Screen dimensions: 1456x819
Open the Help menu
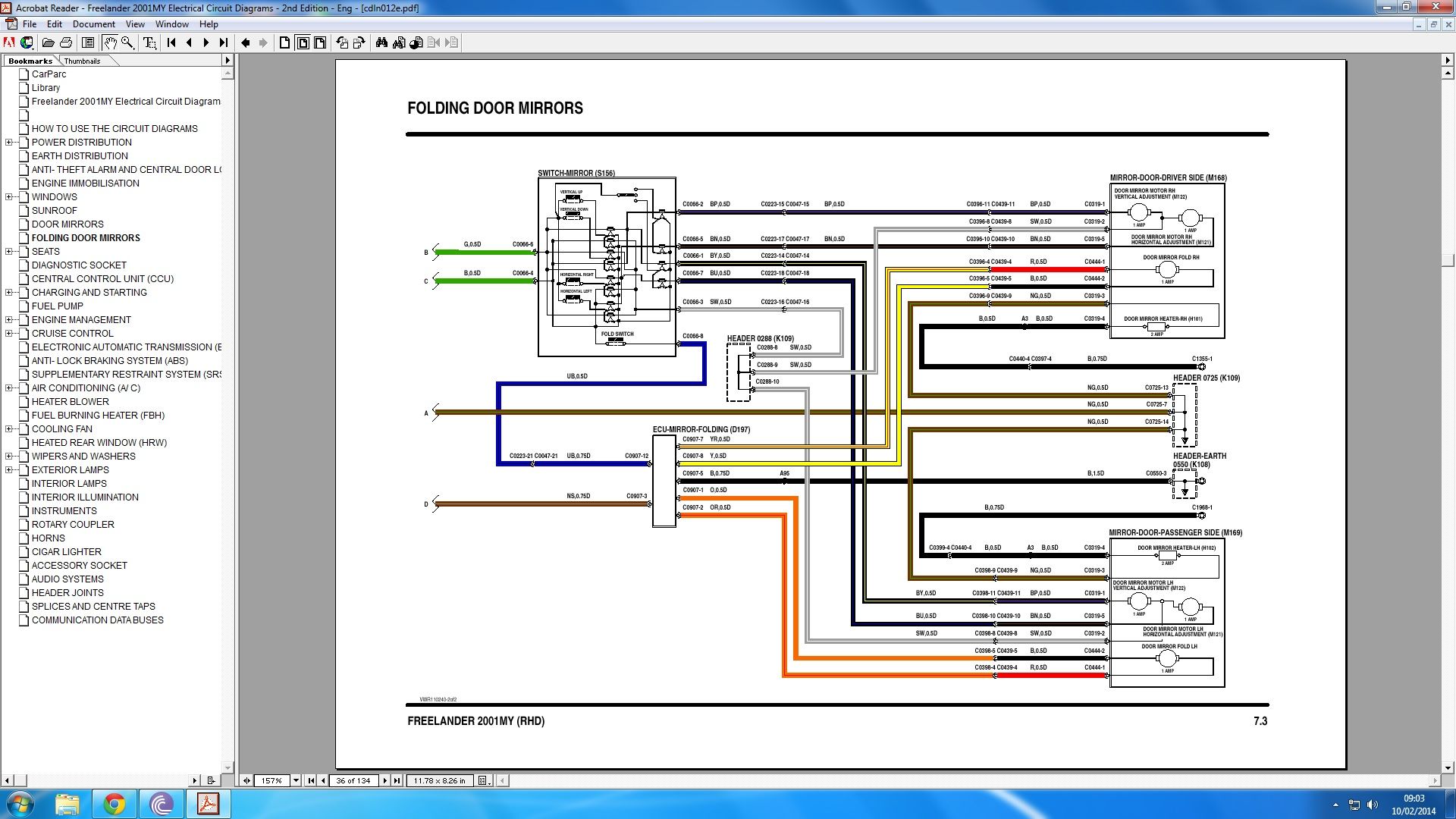(209, 24)
